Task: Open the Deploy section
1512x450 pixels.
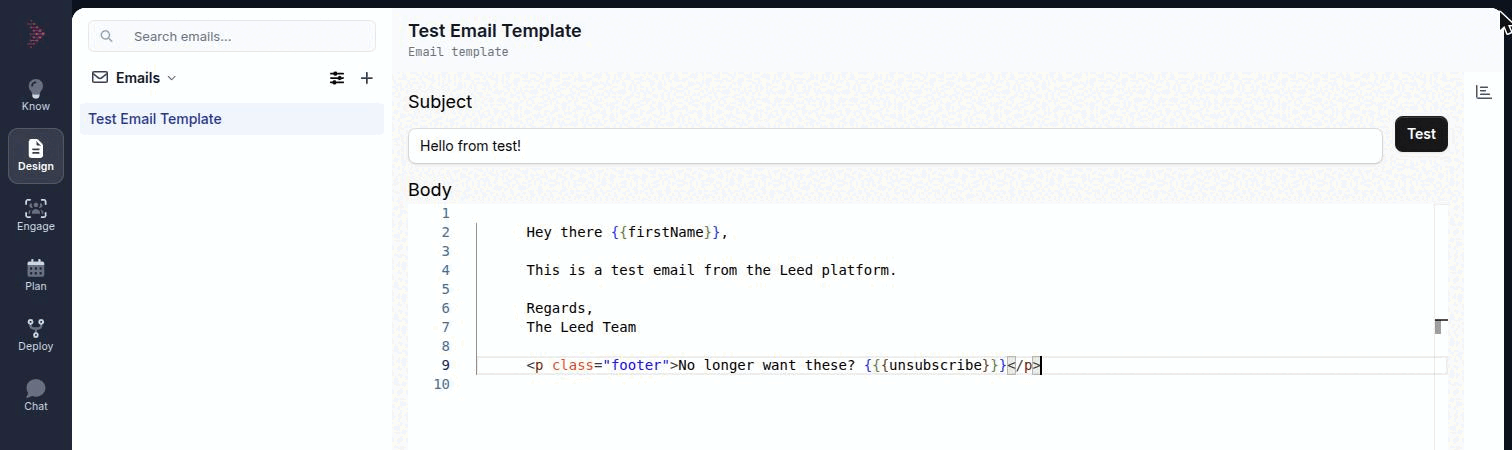Action: [36, 335]
